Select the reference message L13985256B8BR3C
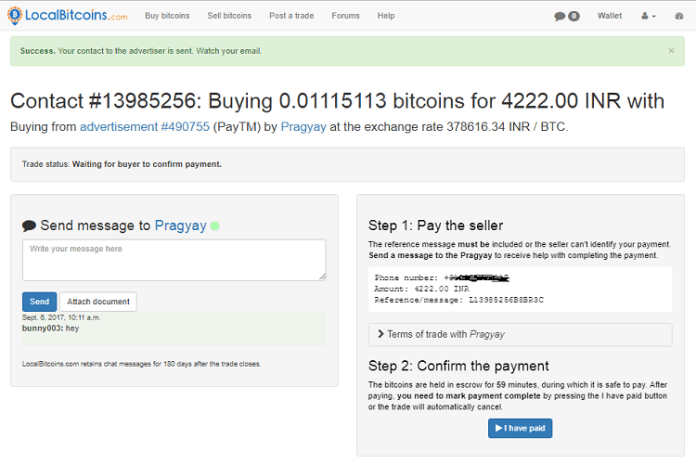696x464 pixels. pyautogui.click(x=506, y=300)
